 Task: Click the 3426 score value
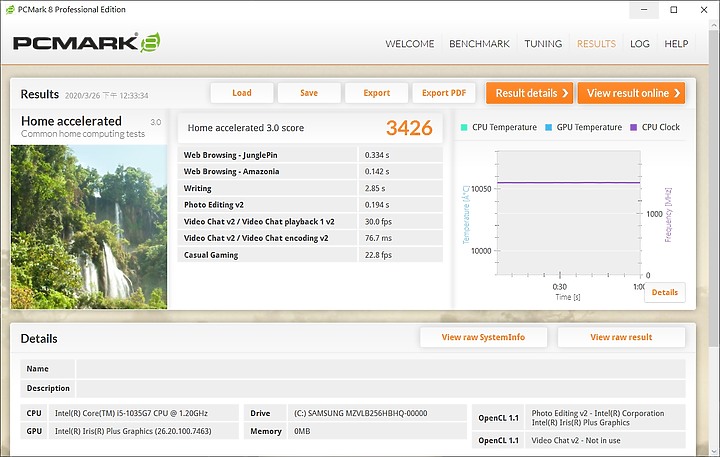pos(409,128)
